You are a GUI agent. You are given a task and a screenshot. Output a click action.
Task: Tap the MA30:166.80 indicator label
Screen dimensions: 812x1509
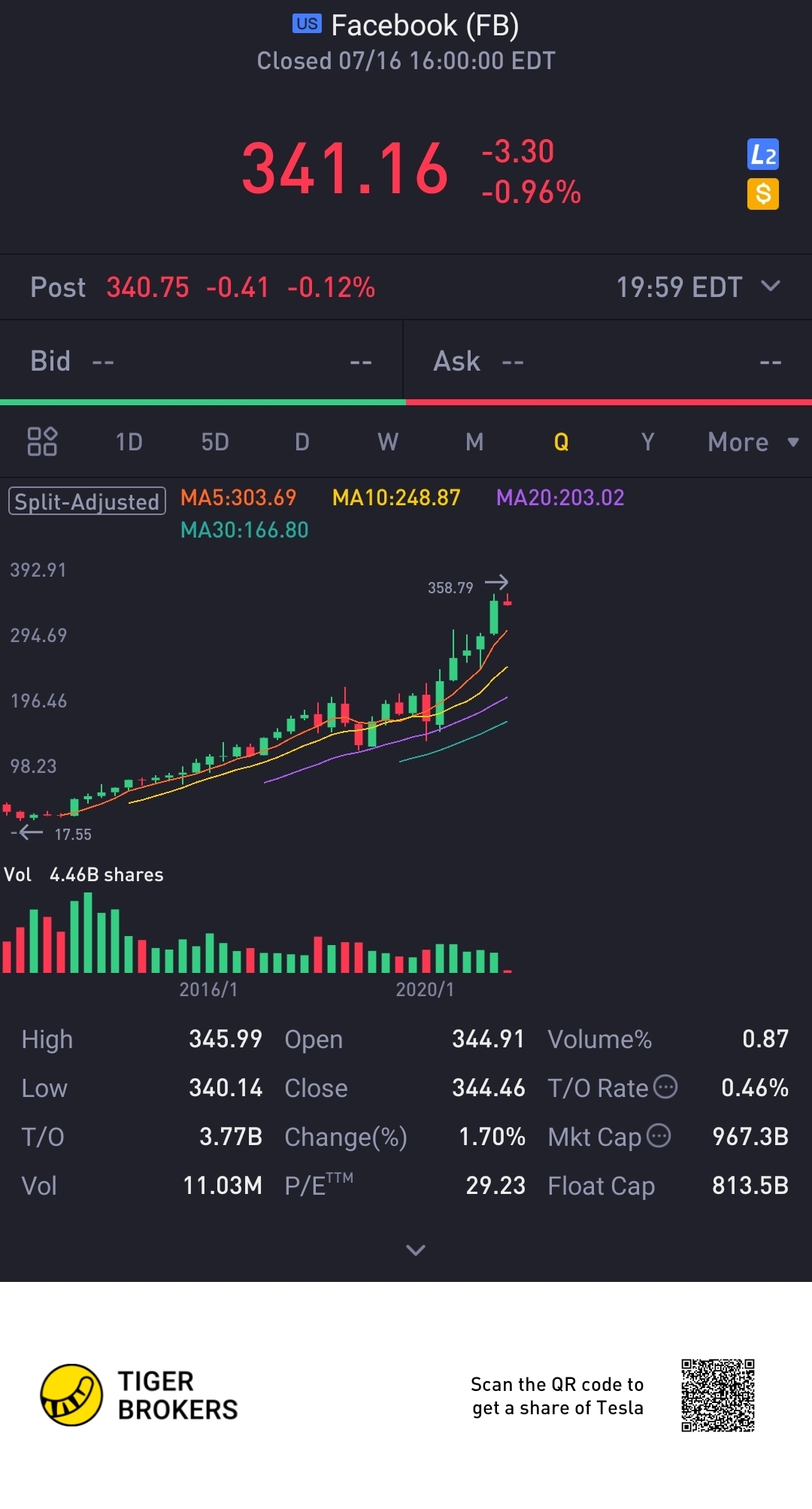coord(244,530)
